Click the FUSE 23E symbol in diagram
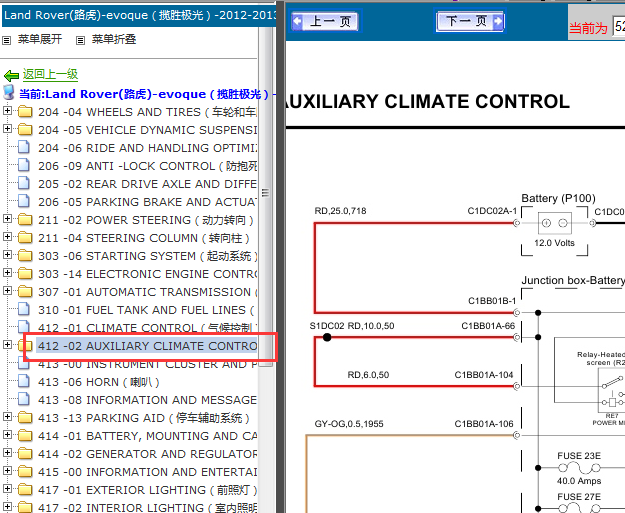This screenshot has height=513, width=625. [579, 467]
